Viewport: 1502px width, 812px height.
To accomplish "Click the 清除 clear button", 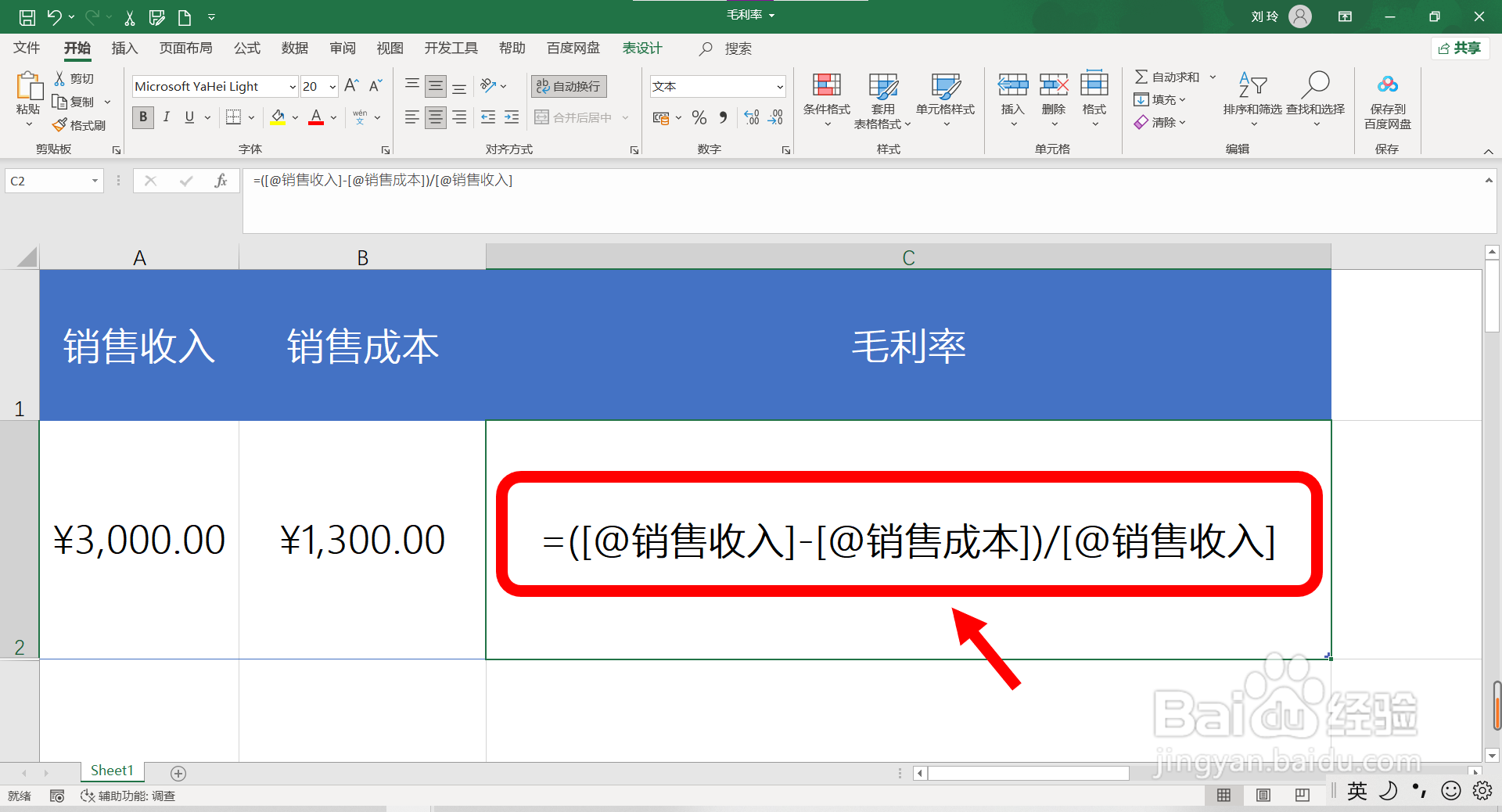I will coord(1160,122).
